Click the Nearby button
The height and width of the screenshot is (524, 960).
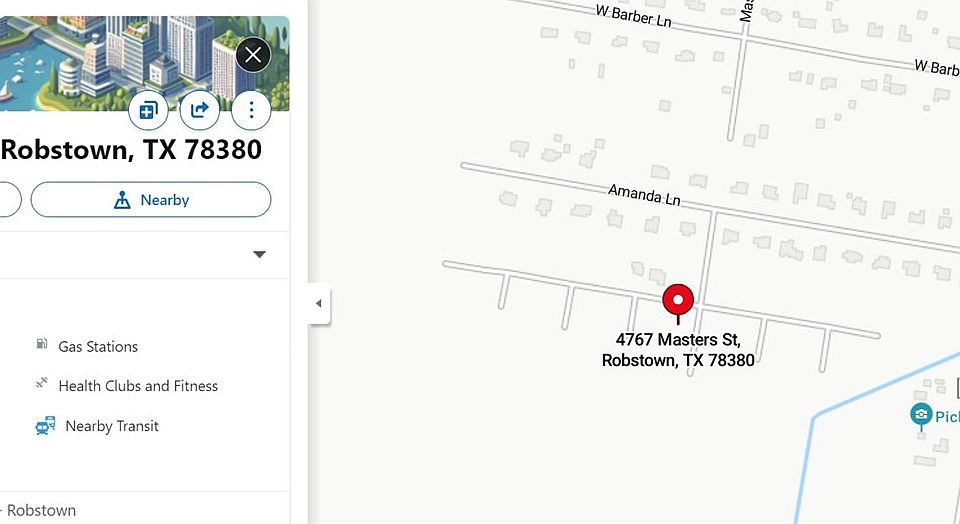click(151, 200)
